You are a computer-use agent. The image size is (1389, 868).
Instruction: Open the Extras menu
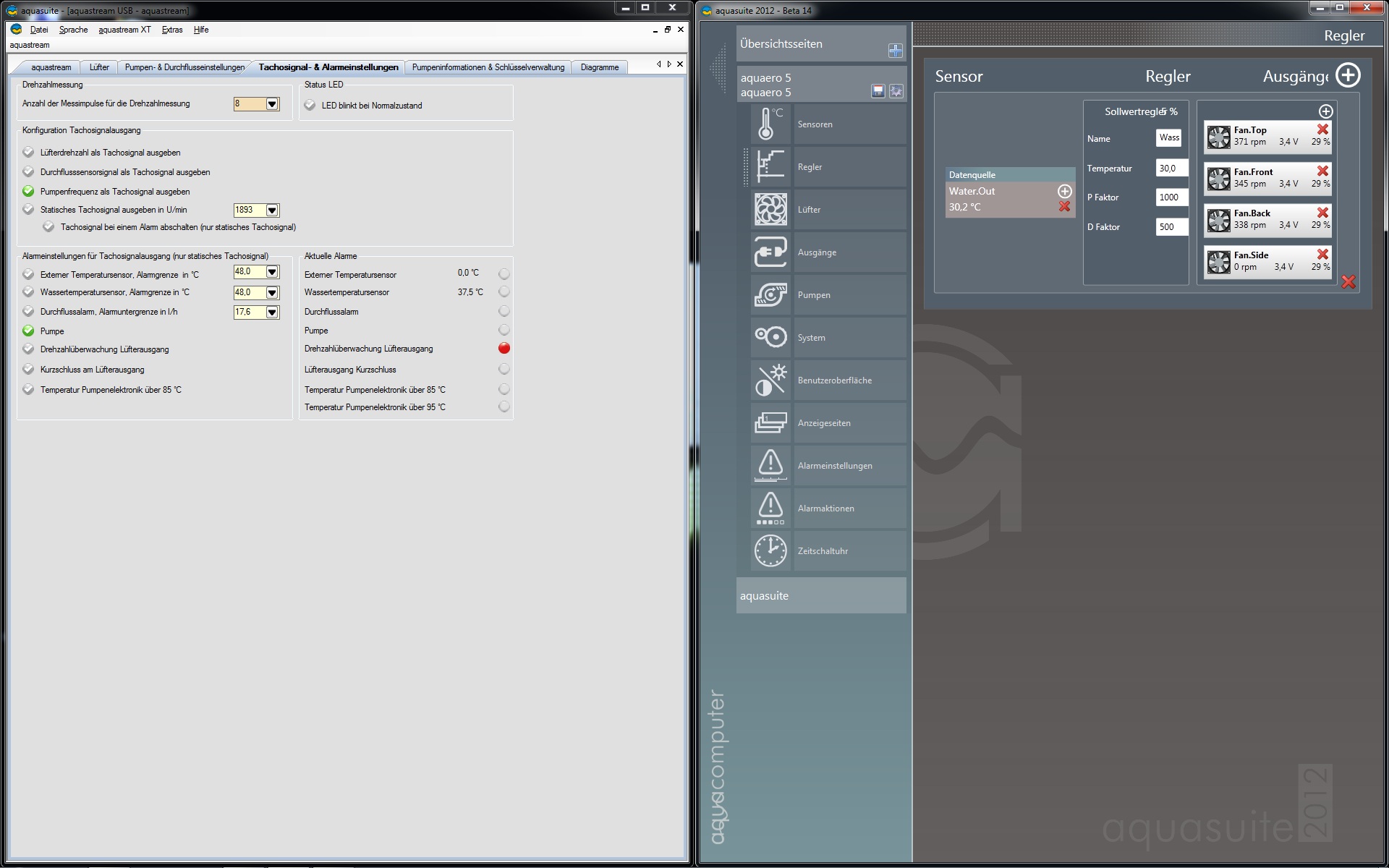pyautogui.click(x=172, y=30)
